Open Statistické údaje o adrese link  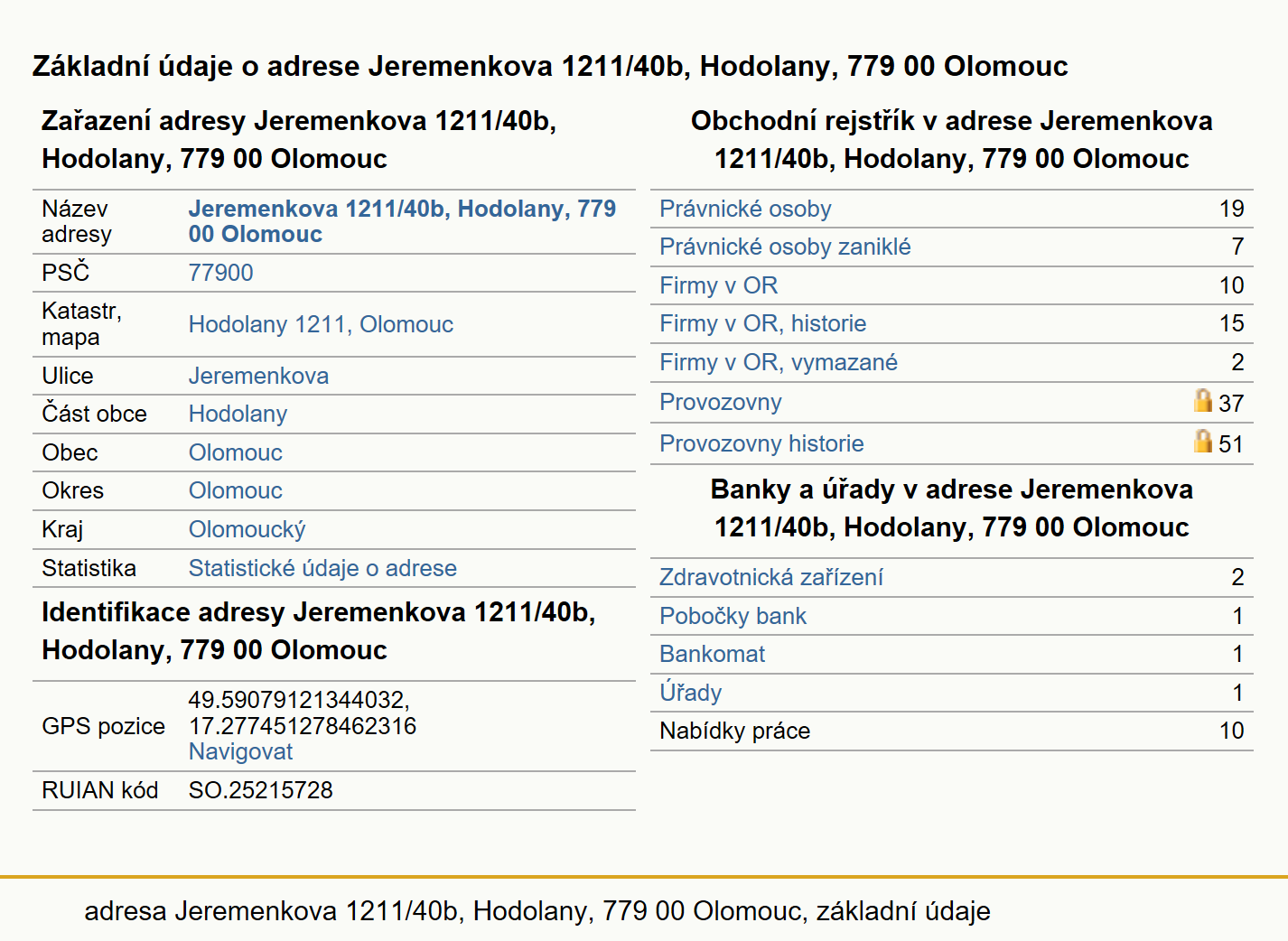pyautogui.click(x=322, y=568)
